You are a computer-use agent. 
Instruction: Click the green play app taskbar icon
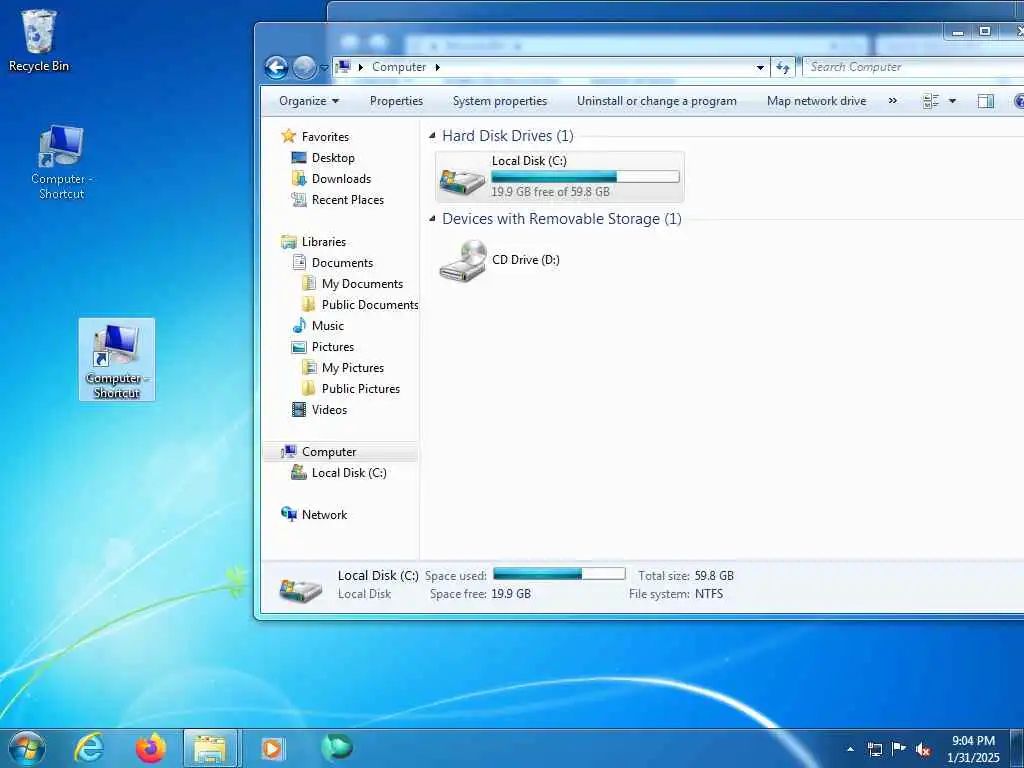(x=337, y=747)
